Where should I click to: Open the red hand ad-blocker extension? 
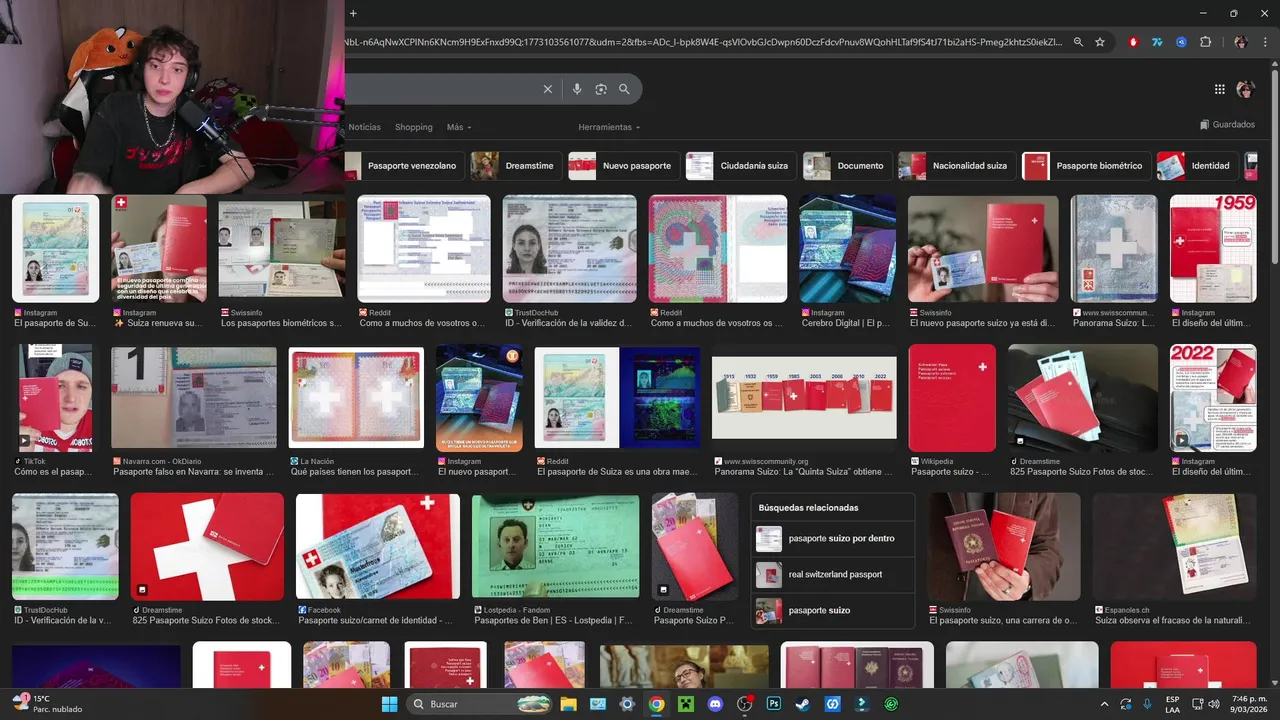(1133, 42)
